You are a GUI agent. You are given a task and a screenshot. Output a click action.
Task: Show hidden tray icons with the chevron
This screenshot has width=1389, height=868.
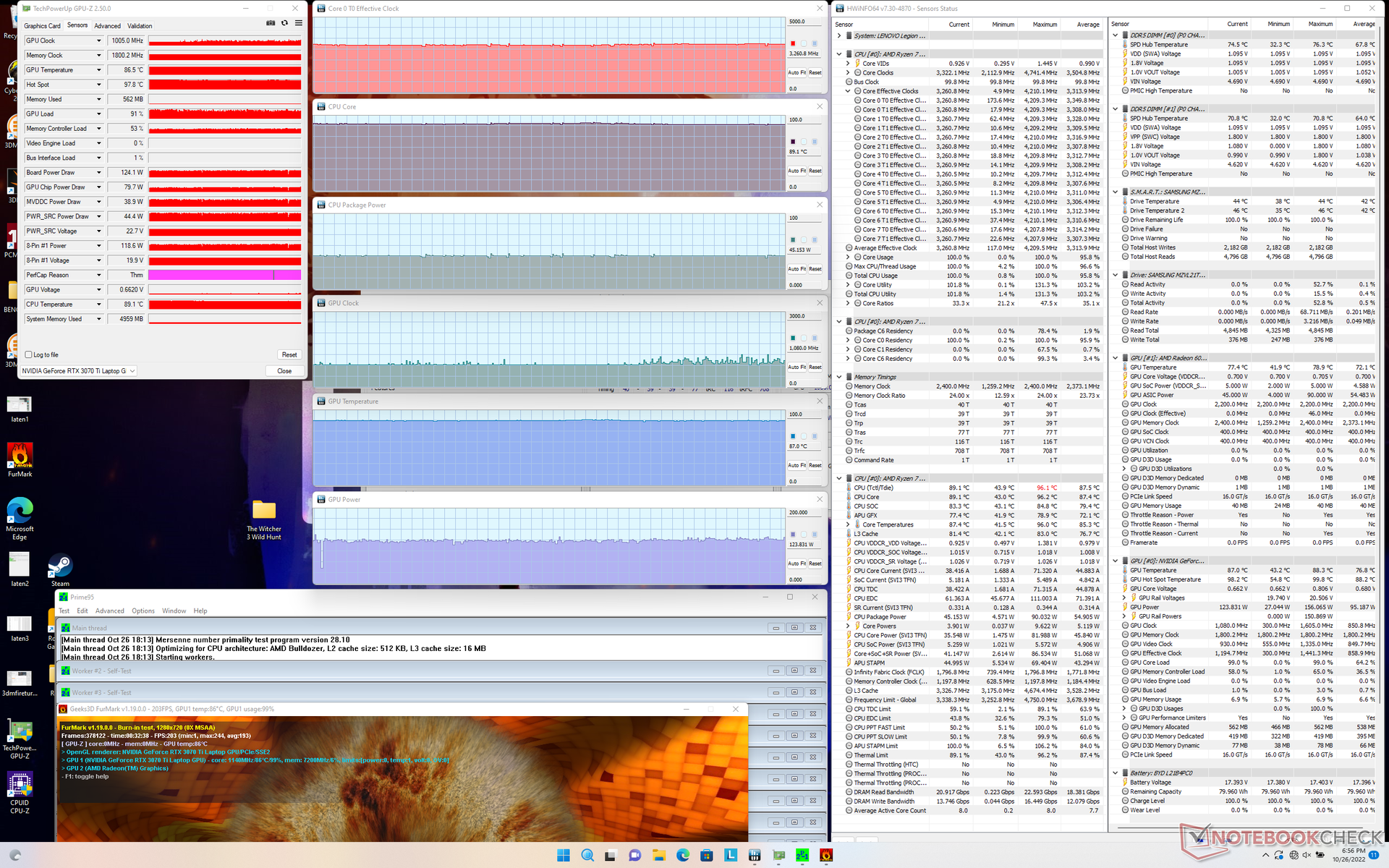(x=1265, y=855)
